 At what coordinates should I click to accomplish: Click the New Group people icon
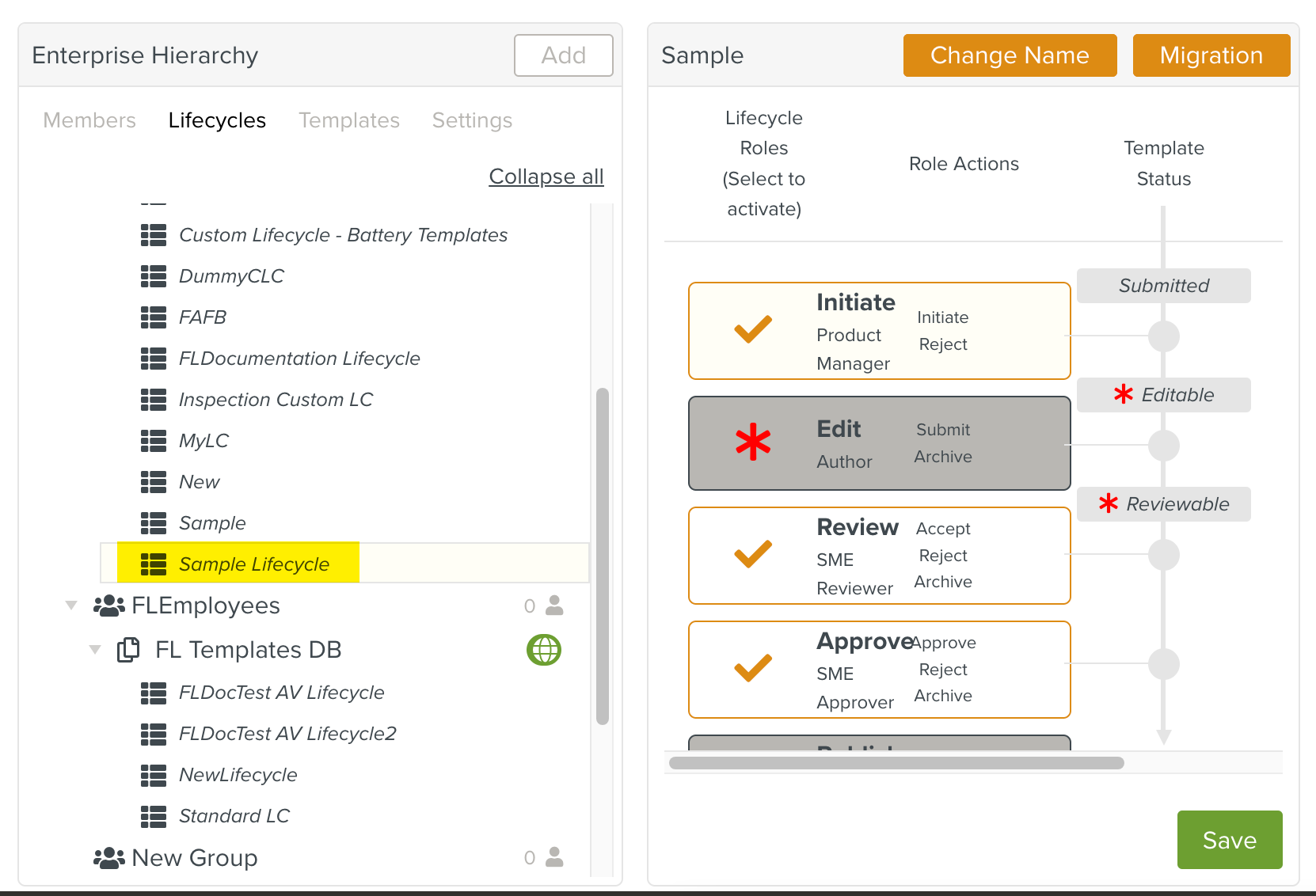click(108, 858)
